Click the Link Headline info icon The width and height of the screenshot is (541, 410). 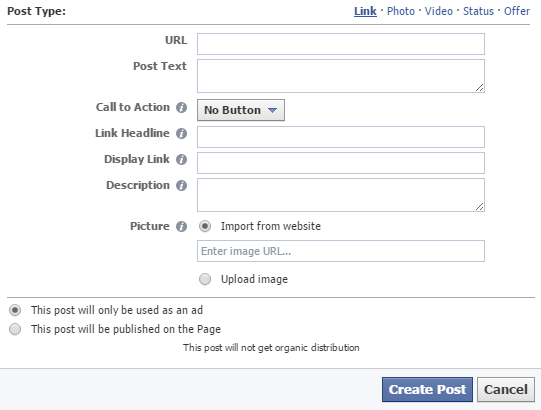181,133
